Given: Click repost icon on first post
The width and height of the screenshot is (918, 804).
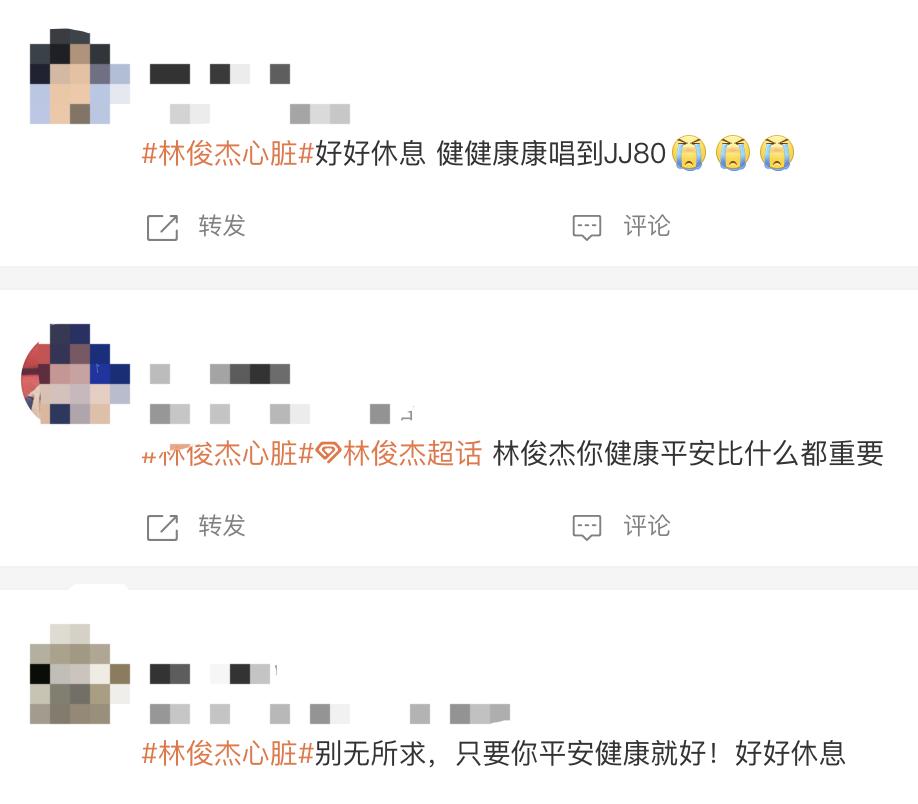Looking at the screenshot, I should 162,228.
